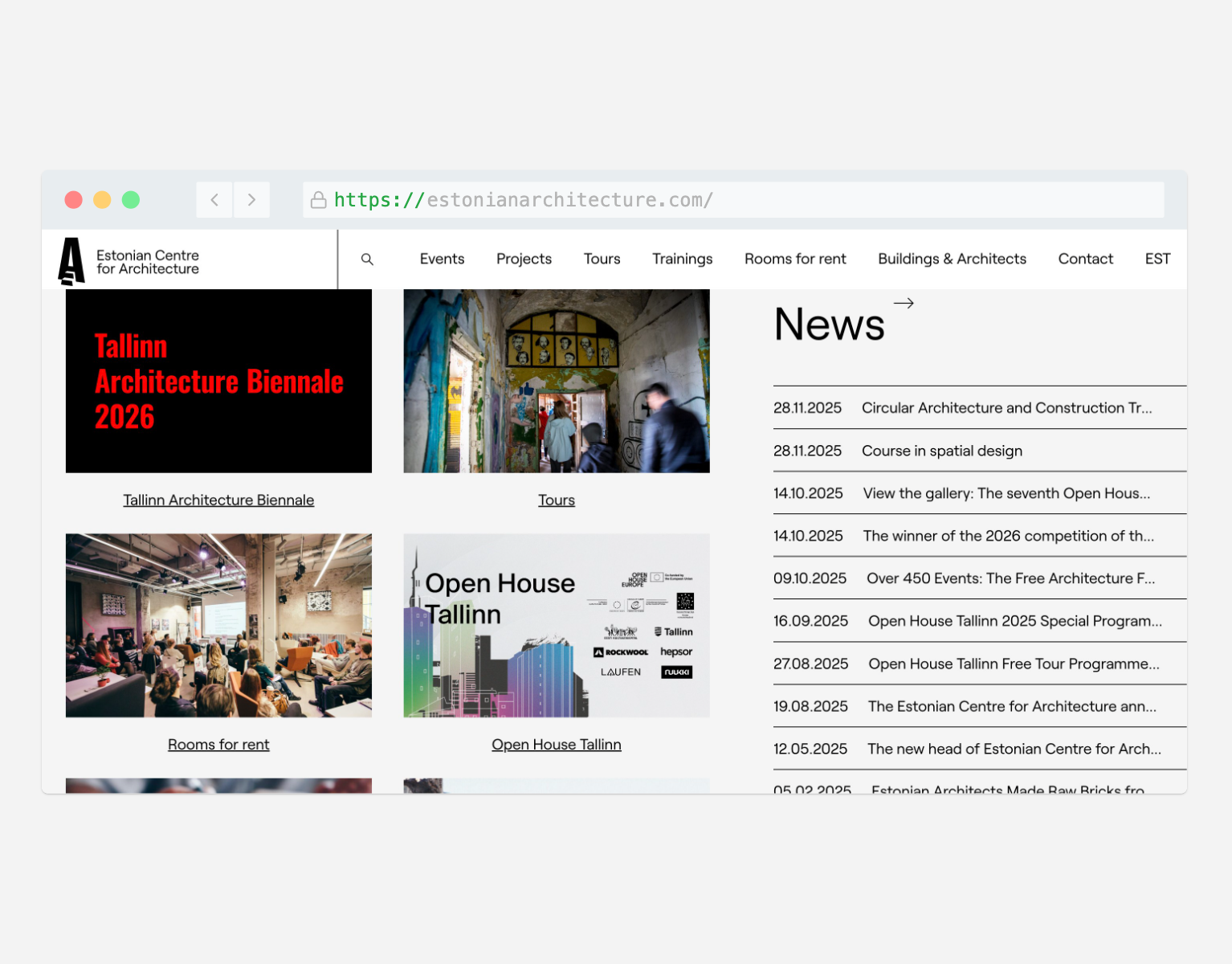Open news 'Course in spatial design'
This screenshot has height=964, width=1232.
coord(942,451)
